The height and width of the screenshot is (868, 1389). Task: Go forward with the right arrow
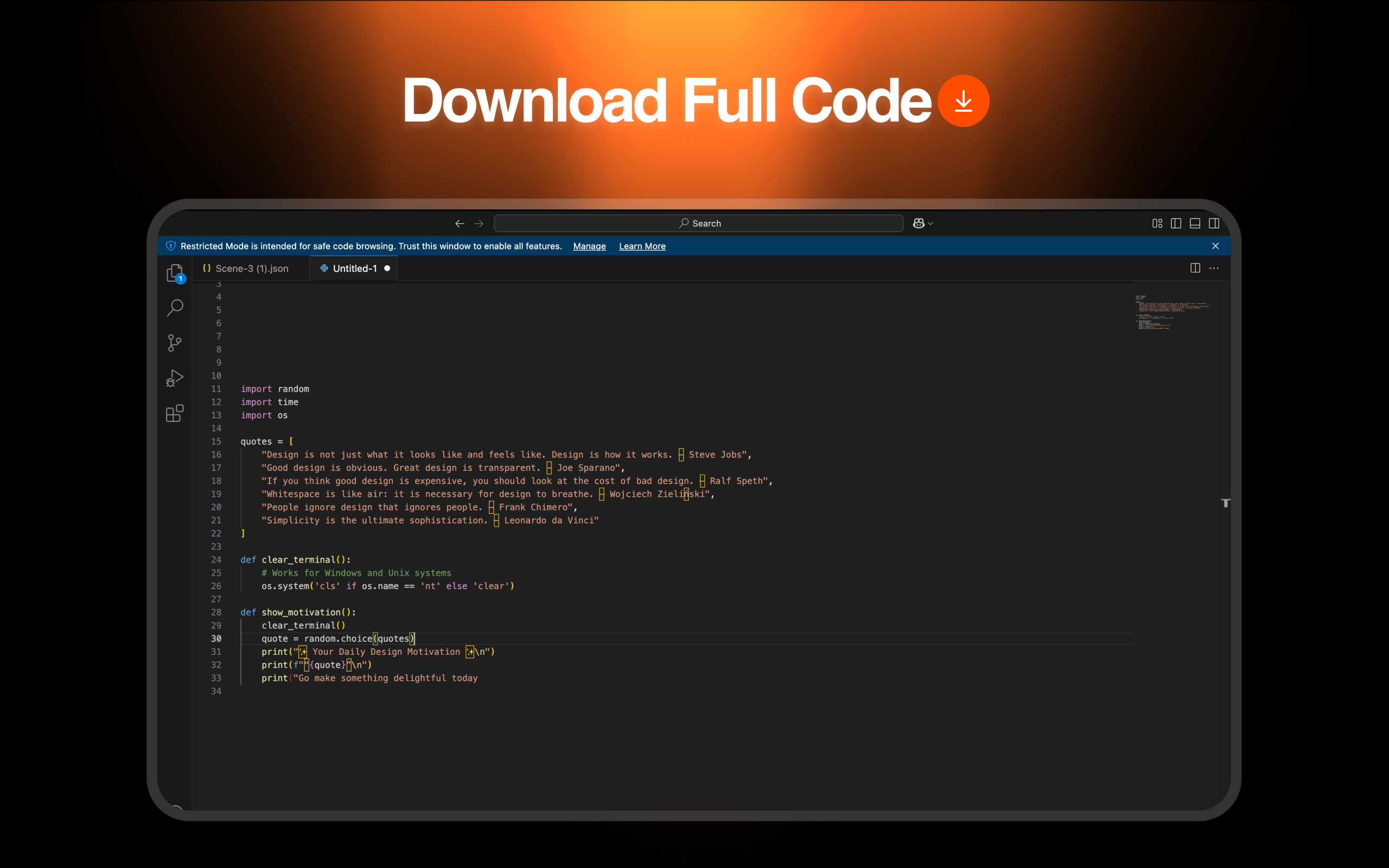(479, 224)
